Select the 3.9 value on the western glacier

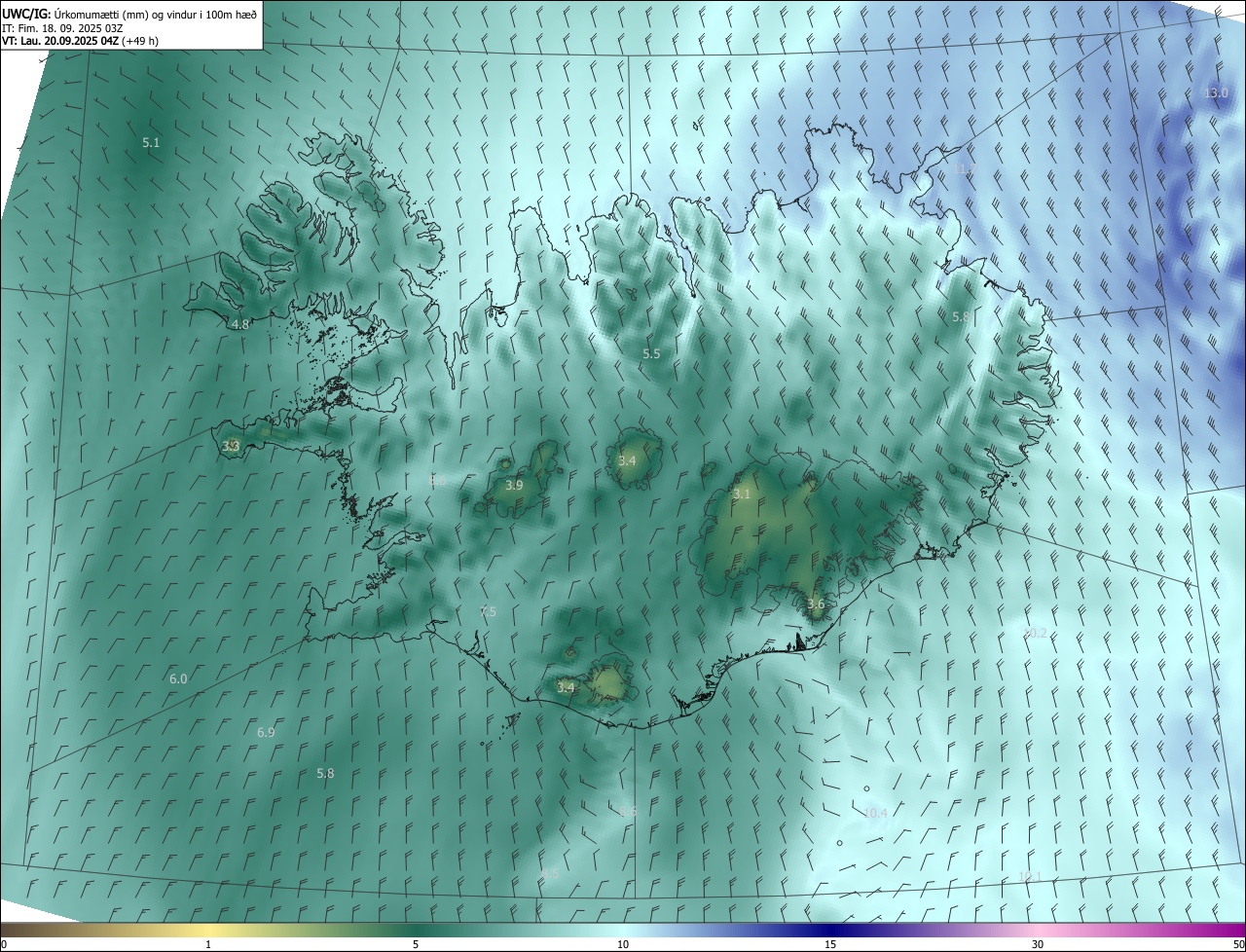[514, 485]
